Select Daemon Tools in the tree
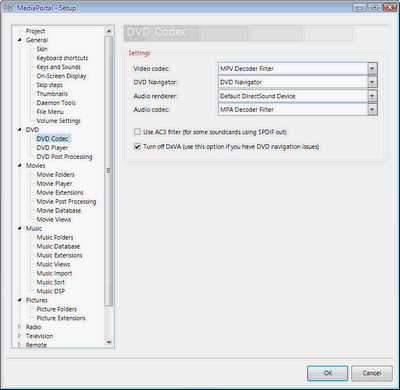This screenshot has width=400, height=390. click(x=56, y=103)
